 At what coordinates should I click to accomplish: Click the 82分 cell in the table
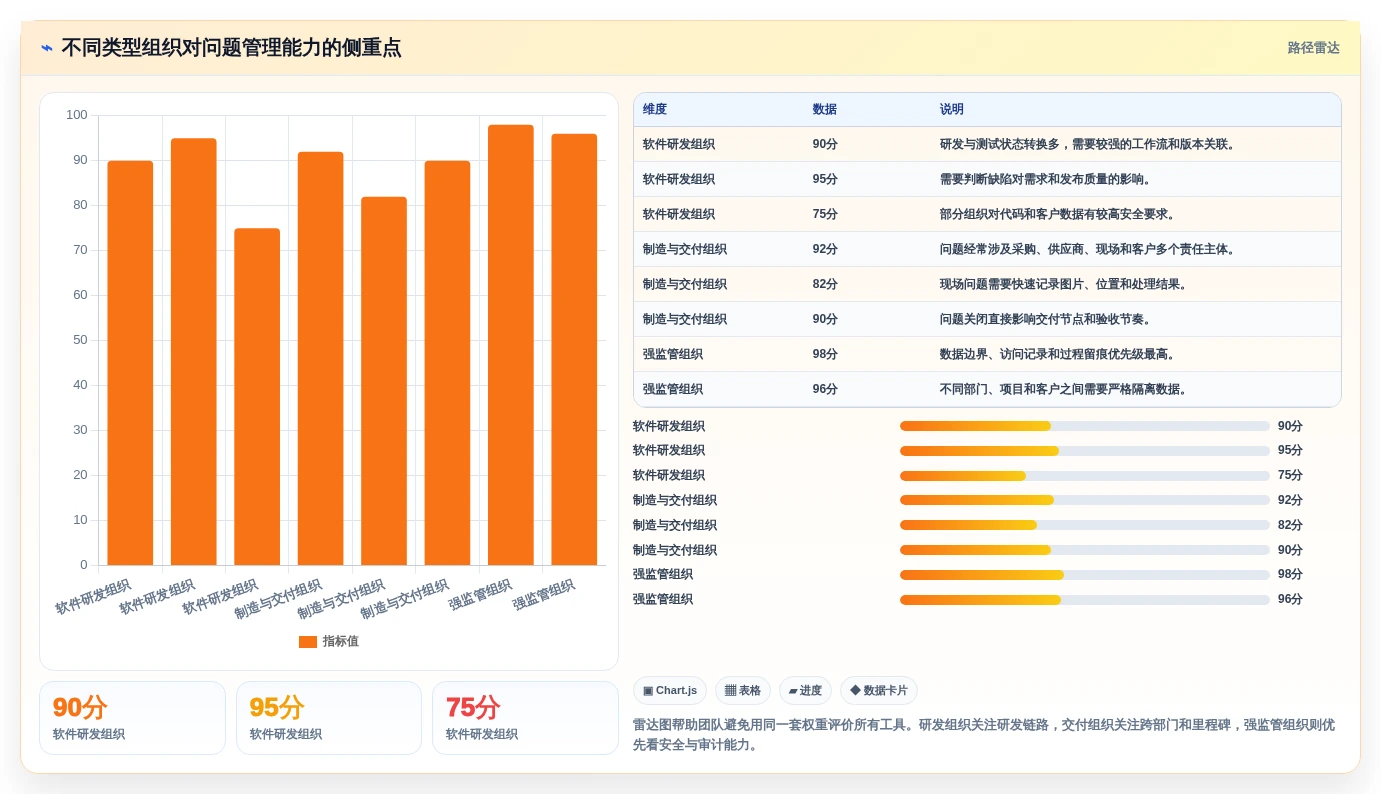(825, 284)
